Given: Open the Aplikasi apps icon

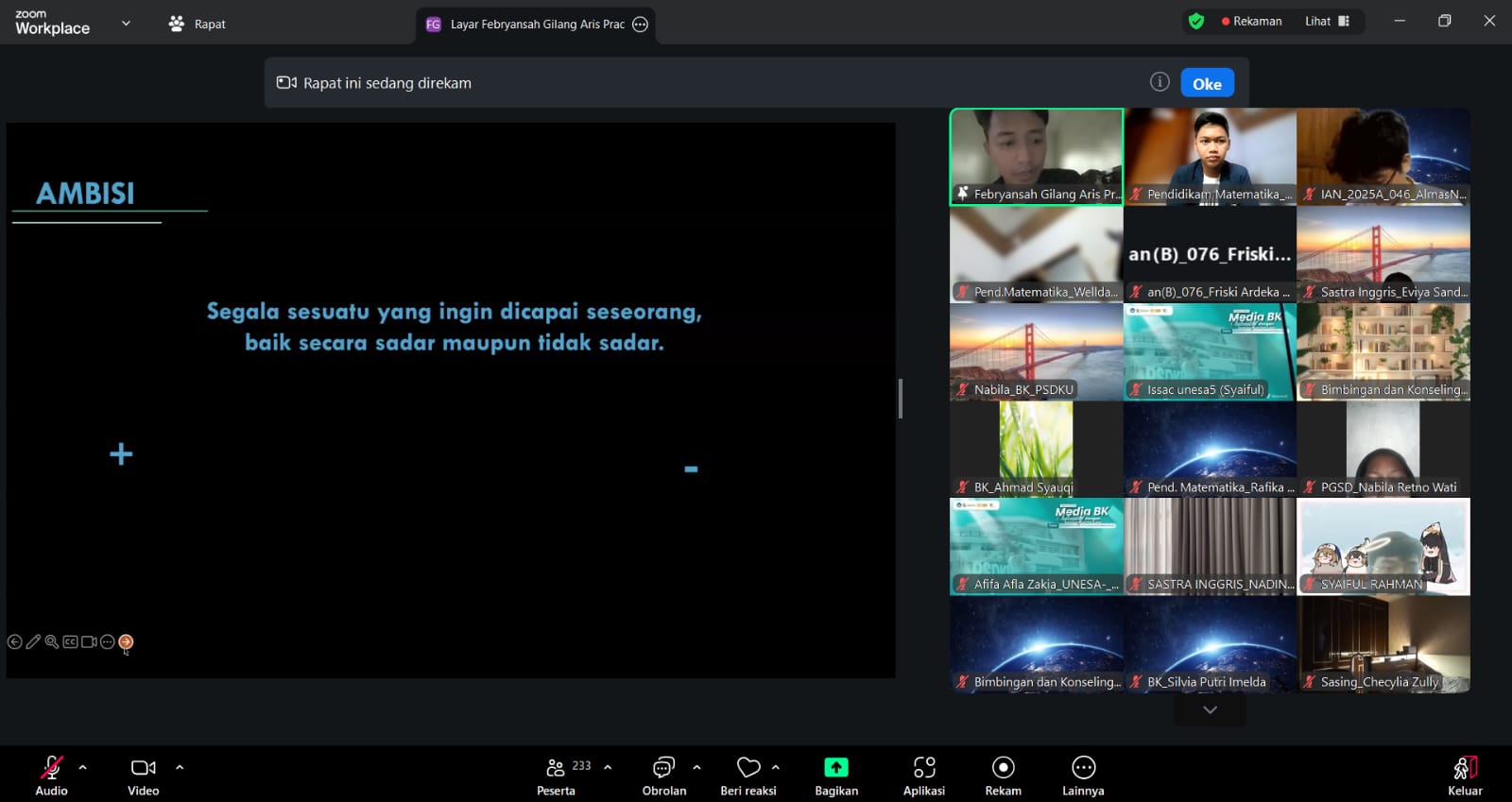Looking at the screenshot, I should [923, 768].
